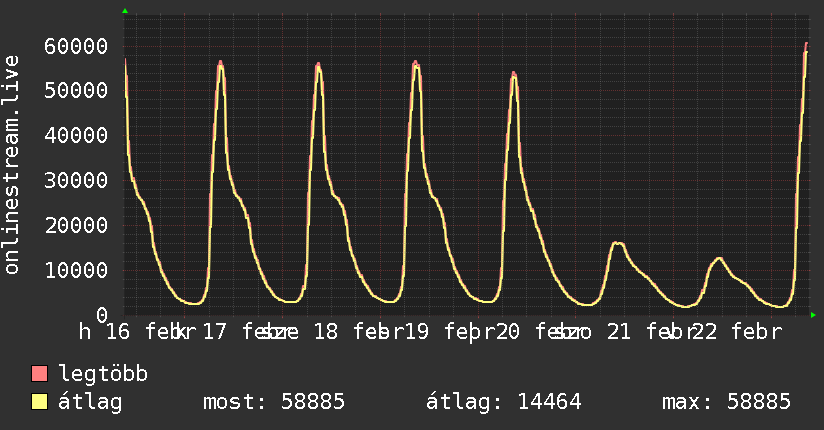Click the green arrow at x-axis right end
This screenshot has height=430, width=824.
pos(814,315)
